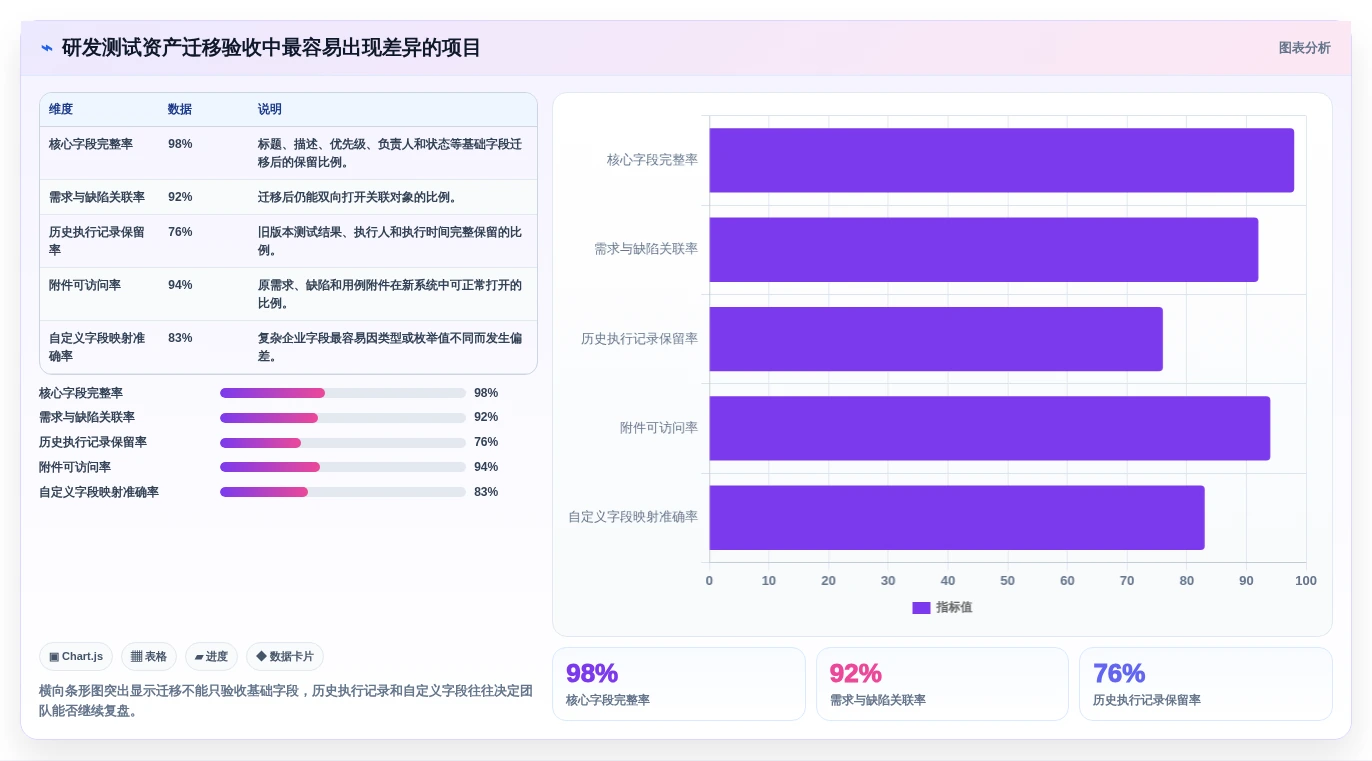The image size is (1372, 761).
Task: Click the description starting with 标题、描述、优先级
Action: pyautogui.click(x=390, y=153)
